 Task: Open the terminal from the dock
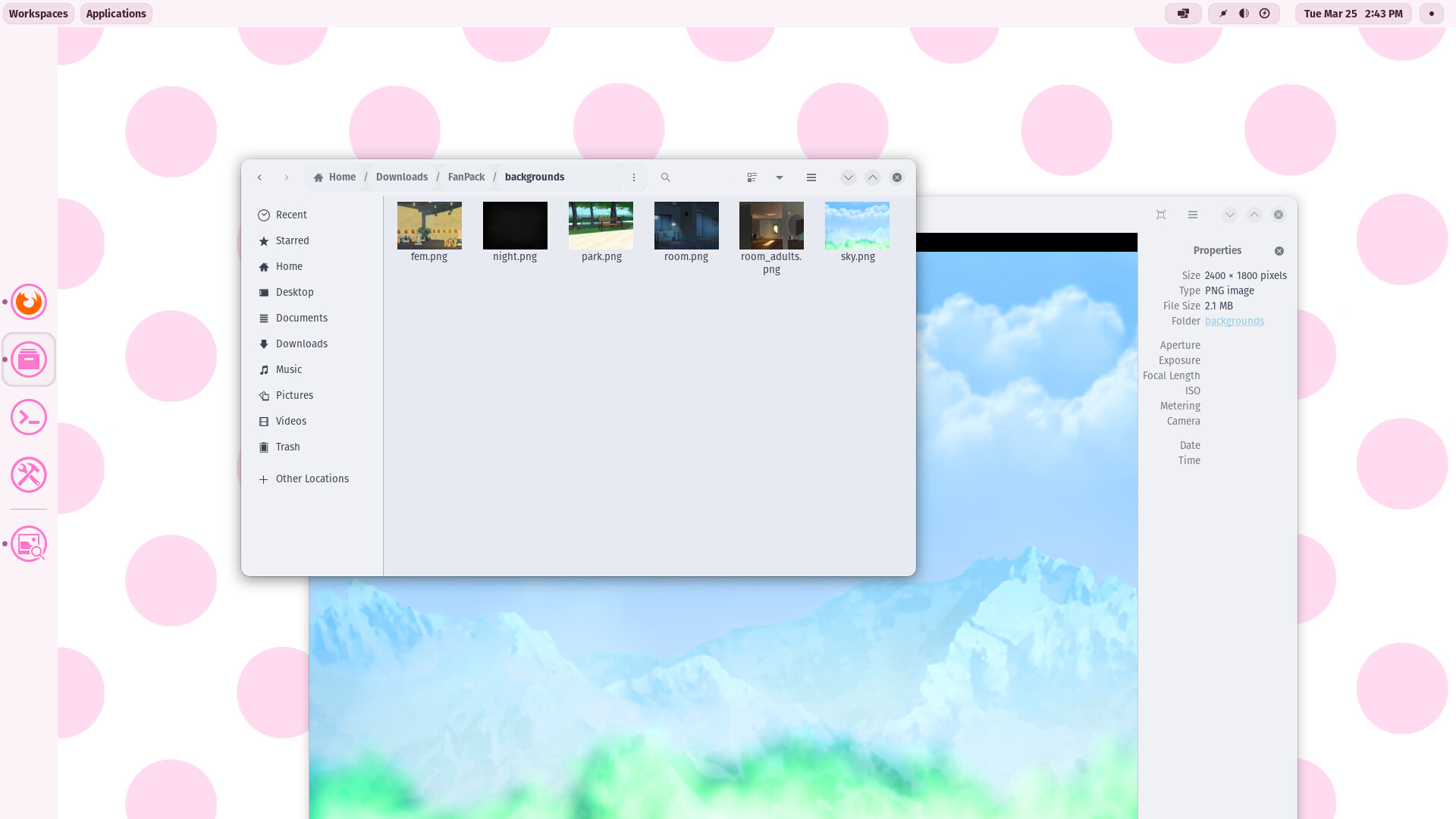click(x=28, y=416)
